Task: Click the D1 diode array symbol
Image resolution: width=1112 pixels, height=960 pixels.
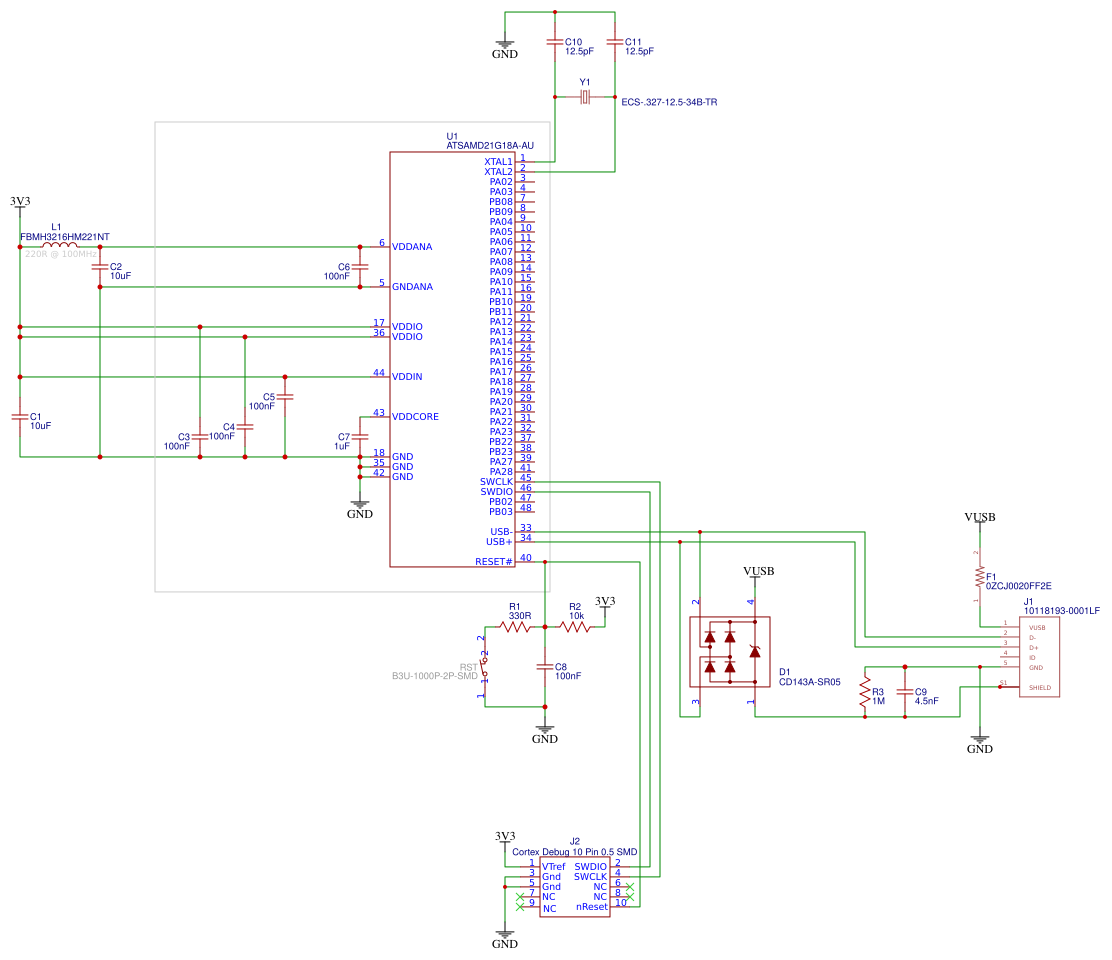Action: (x=730, y=652)
